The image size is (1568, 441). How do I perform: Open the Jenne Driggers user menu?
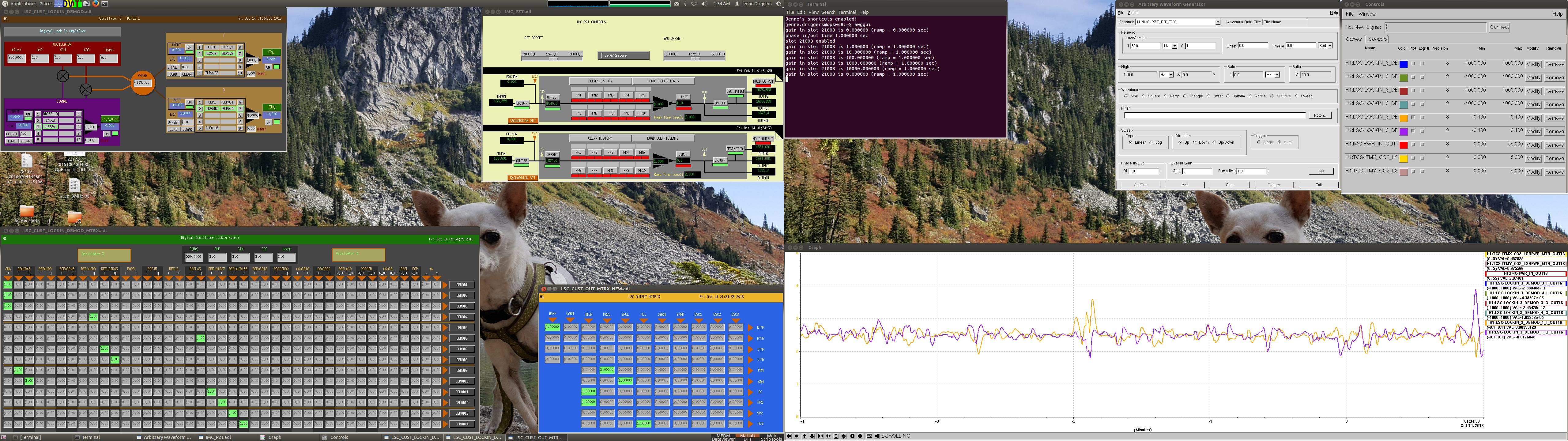tap(754, 4)
